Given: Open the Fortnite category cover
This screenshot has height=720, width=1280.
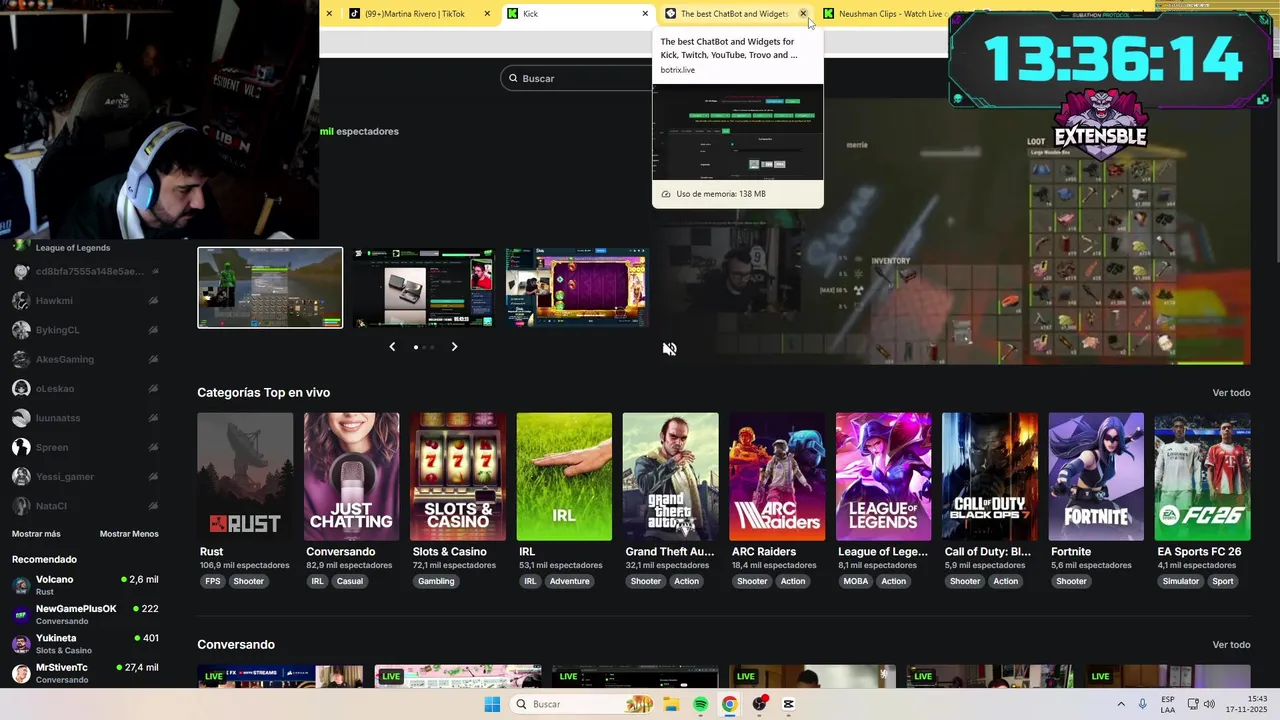Looking at the screenshot, I should point(1096,477).
